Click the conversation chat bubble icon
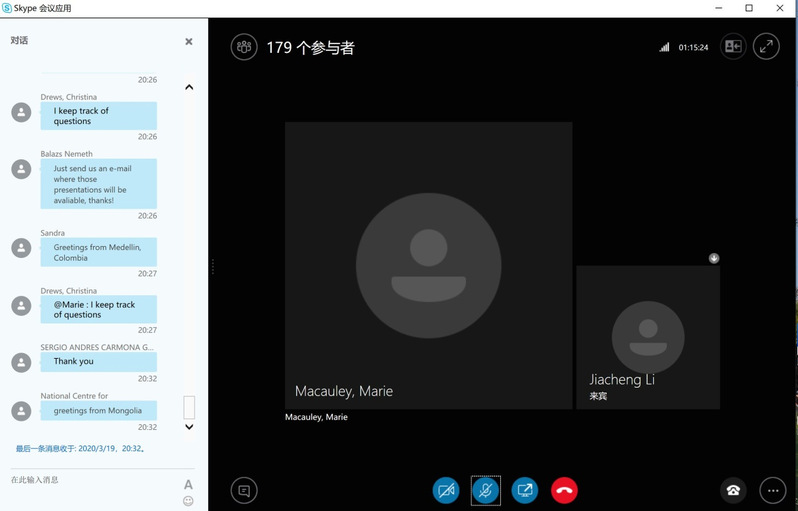The width and height of the screenshot is (798, 511). [x=243, y=490]
